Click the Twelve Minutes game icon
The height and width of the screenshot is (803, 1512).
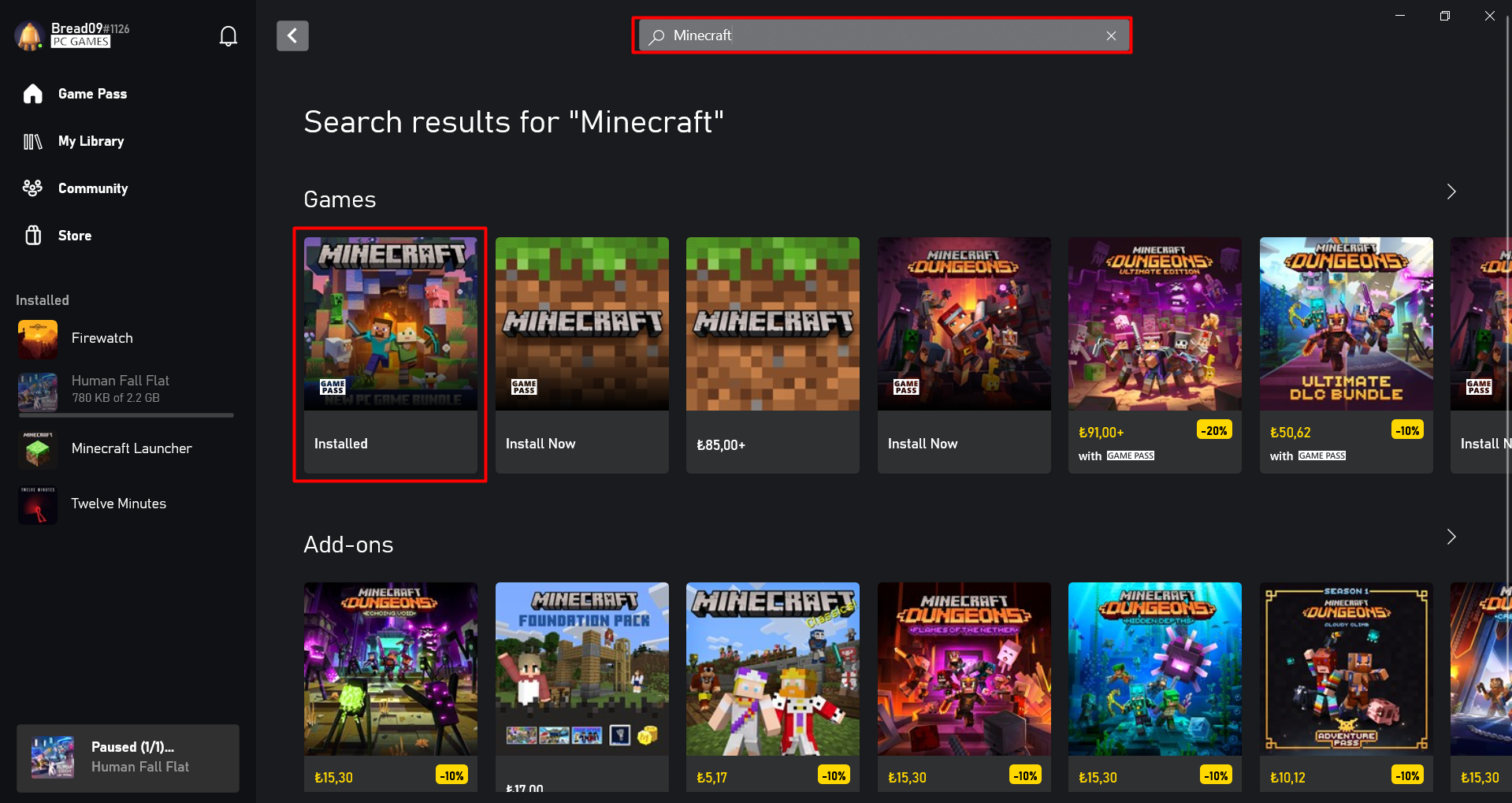point(38,504)
